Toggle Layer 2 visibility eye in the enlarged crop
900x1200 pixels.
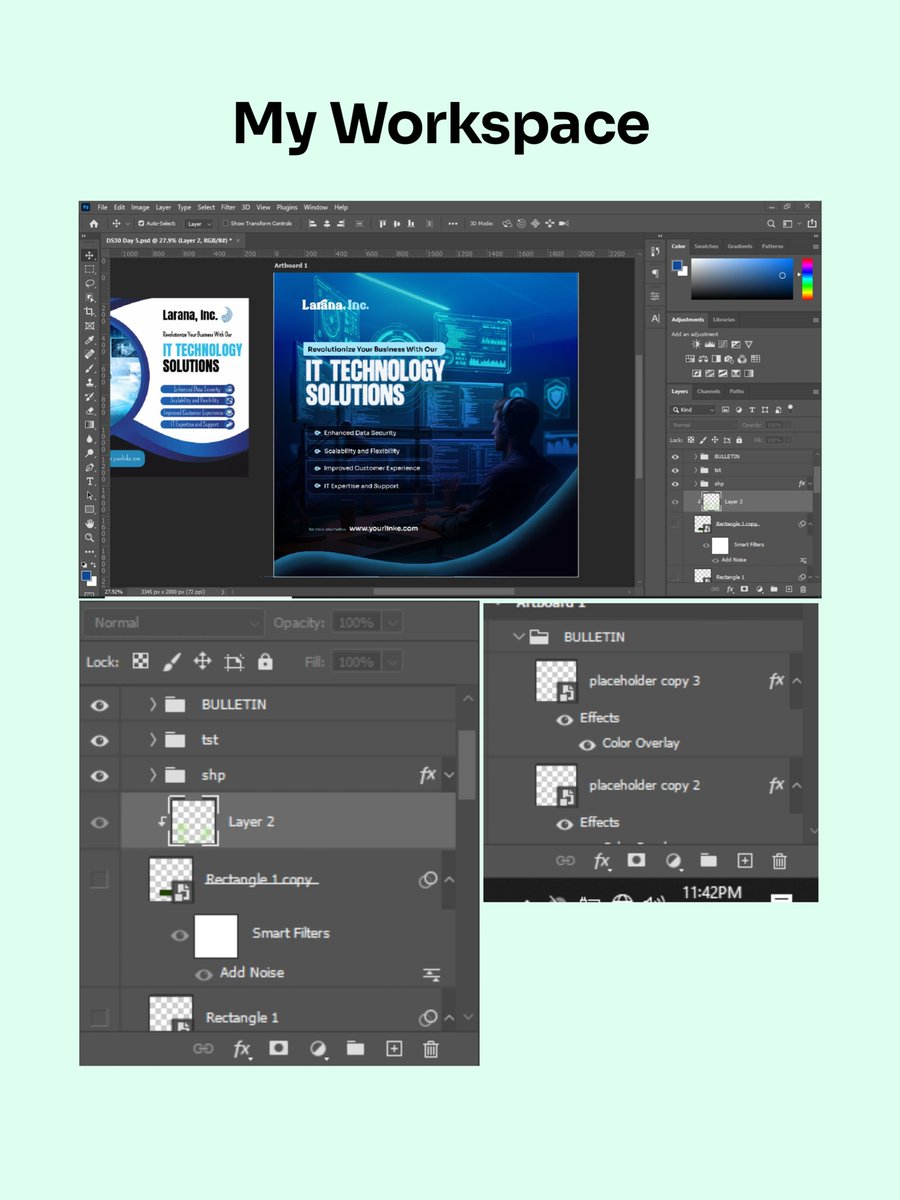click(100, 822)
